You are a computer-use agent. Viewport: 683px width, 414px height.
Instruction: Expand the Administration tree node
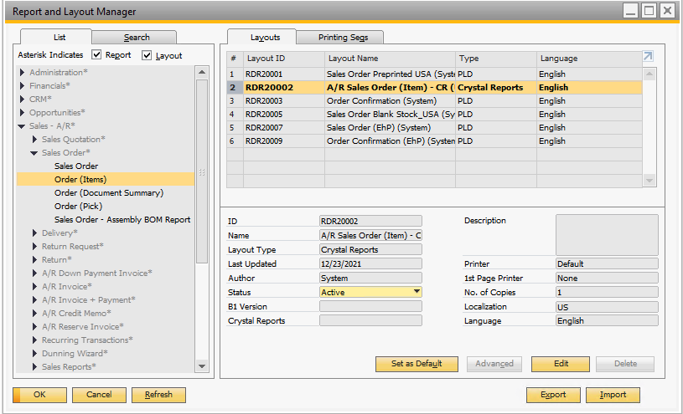pyautogui.click(x=22, y=72)
